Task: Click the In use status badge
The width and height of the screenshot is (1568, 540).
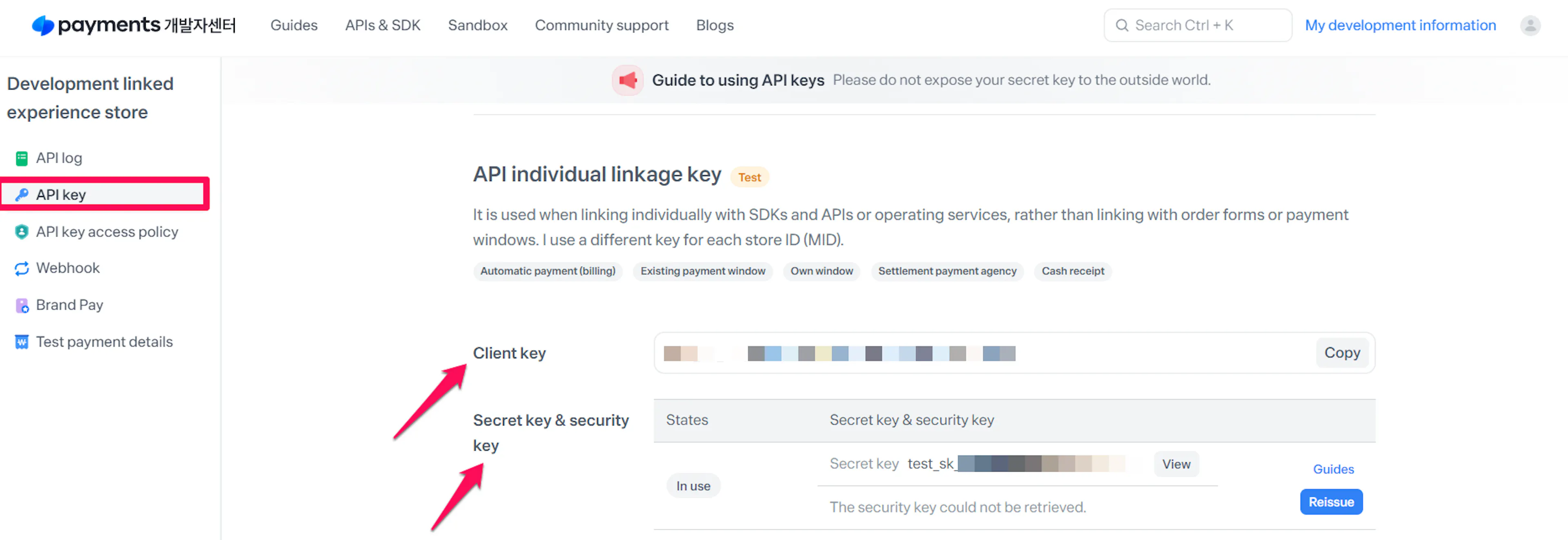Action: [693, 486]
